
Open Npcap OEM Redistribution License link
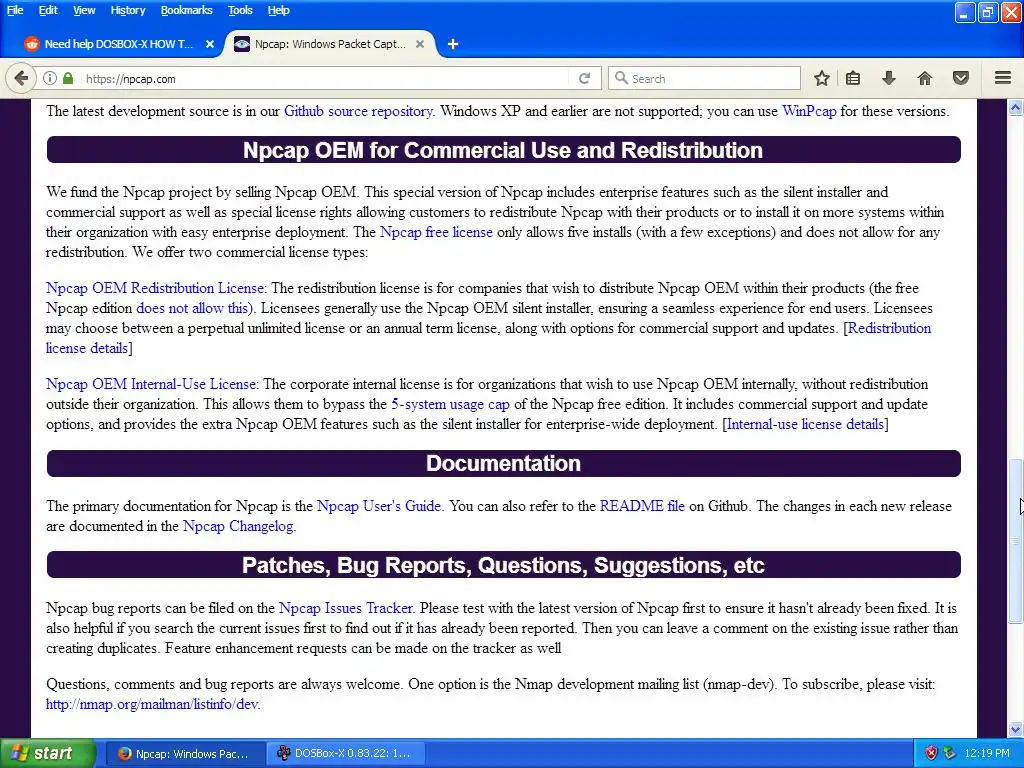[x=155, y=288]
